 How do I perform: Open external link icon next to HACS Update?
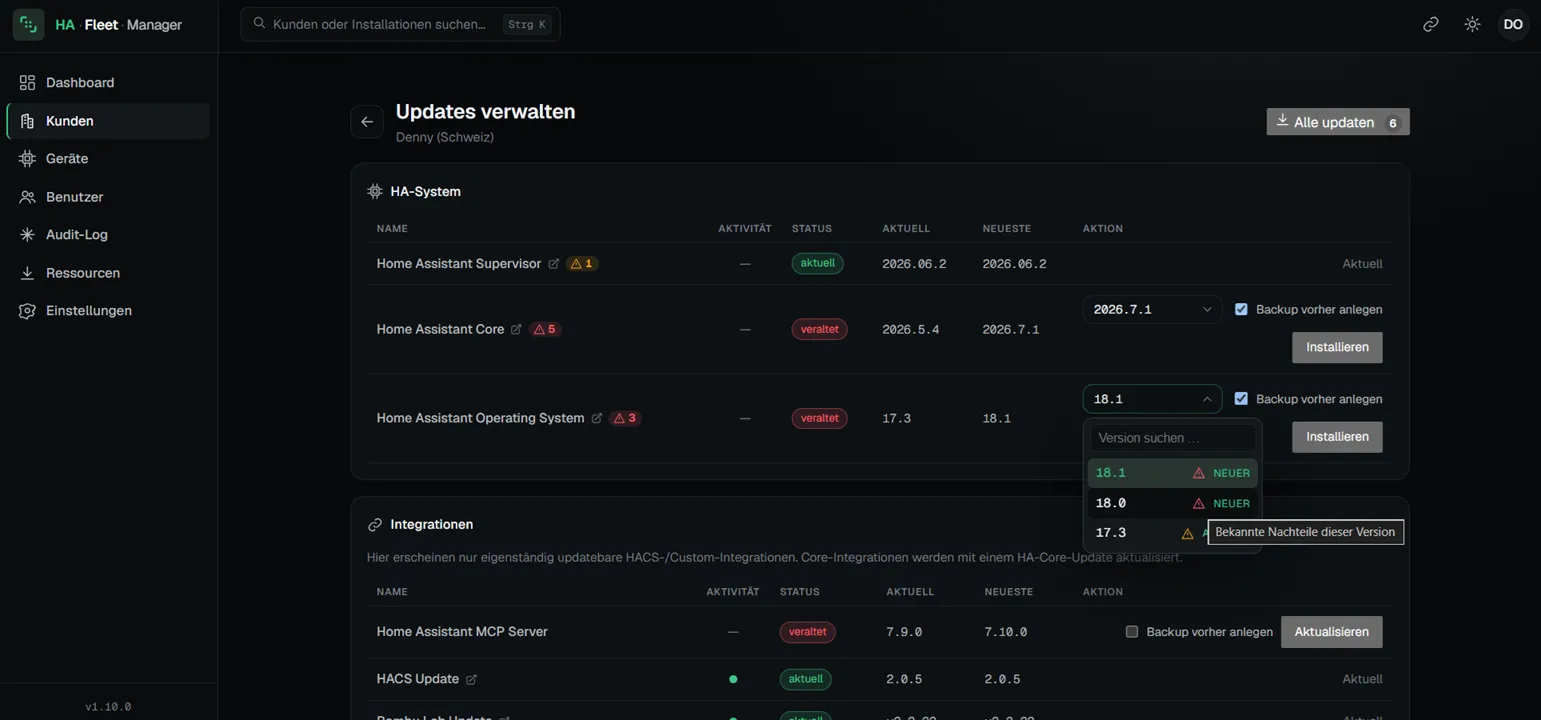click(471, 679)
